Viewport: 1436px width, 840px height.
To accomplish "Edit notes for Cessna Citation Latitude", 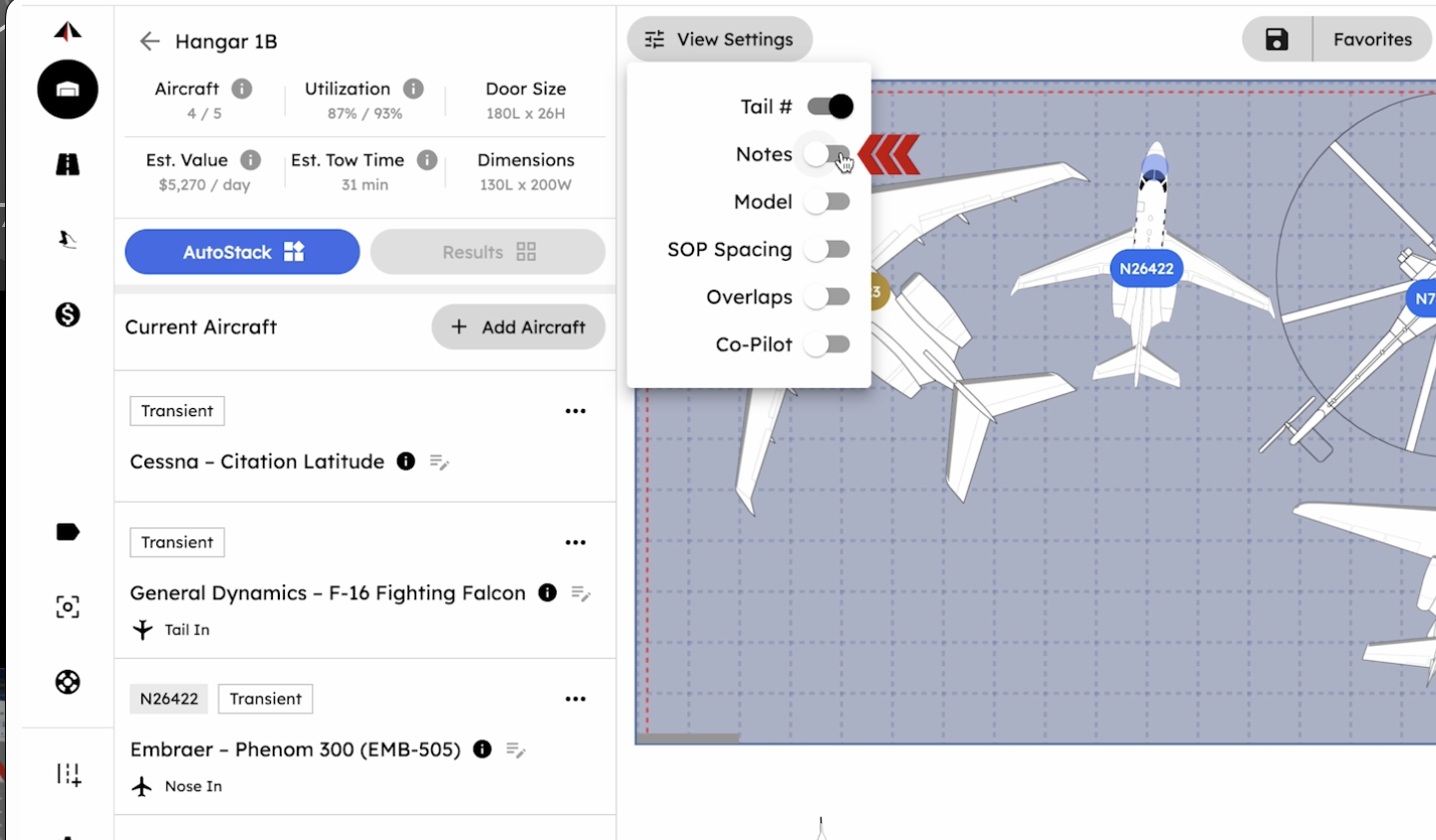I will tap(439, 462).
